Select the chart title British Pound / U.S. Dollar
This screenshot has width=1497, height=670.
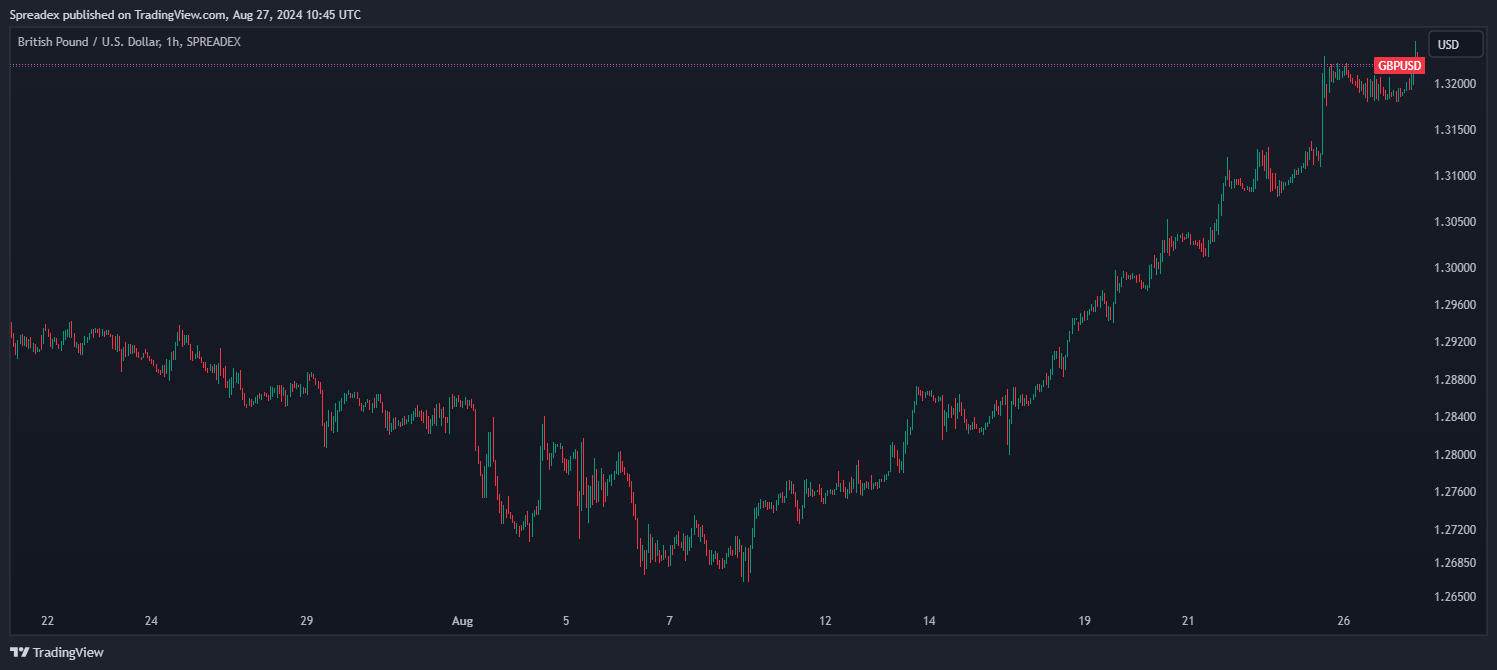tap(89, 42)
